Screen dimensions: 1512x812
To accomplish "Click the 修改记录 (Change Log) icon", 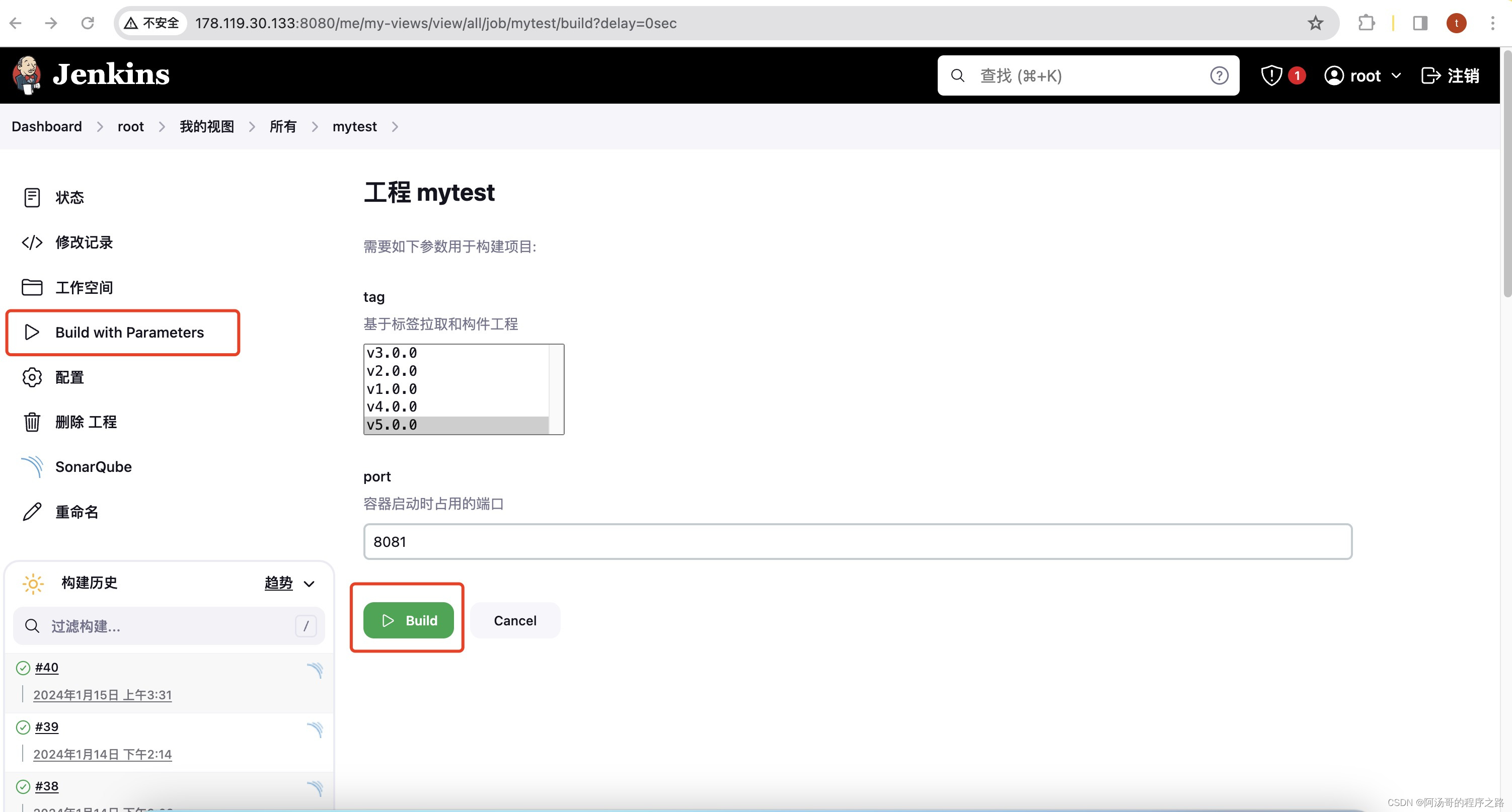I will [x=31, y=242].
